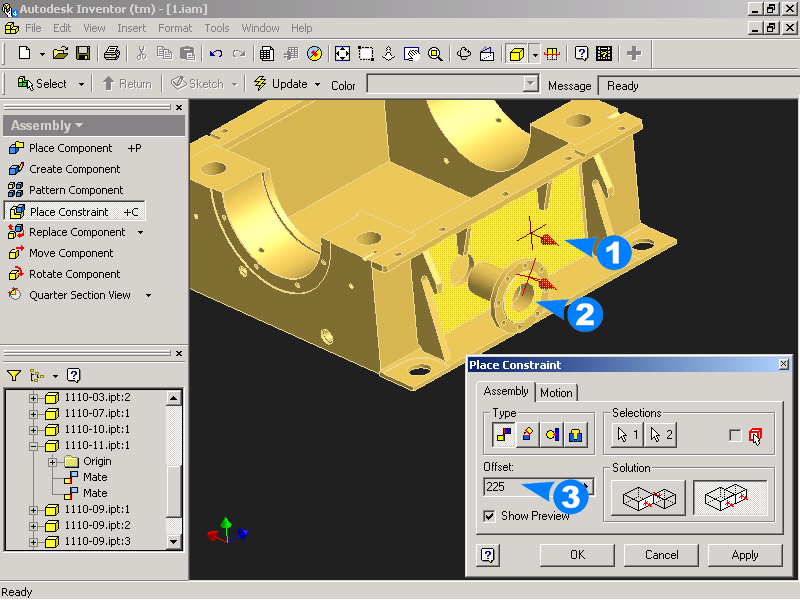Expand the 1110-03.ipt:2 tree node

pyautogui.click(x=33, y=398)
